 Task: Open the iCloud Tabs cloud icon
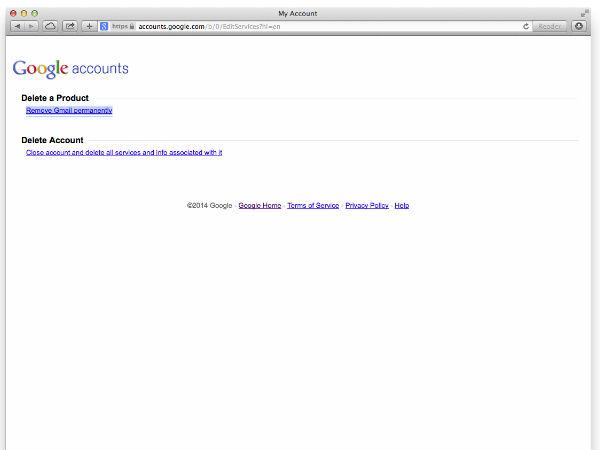point(50,26)
